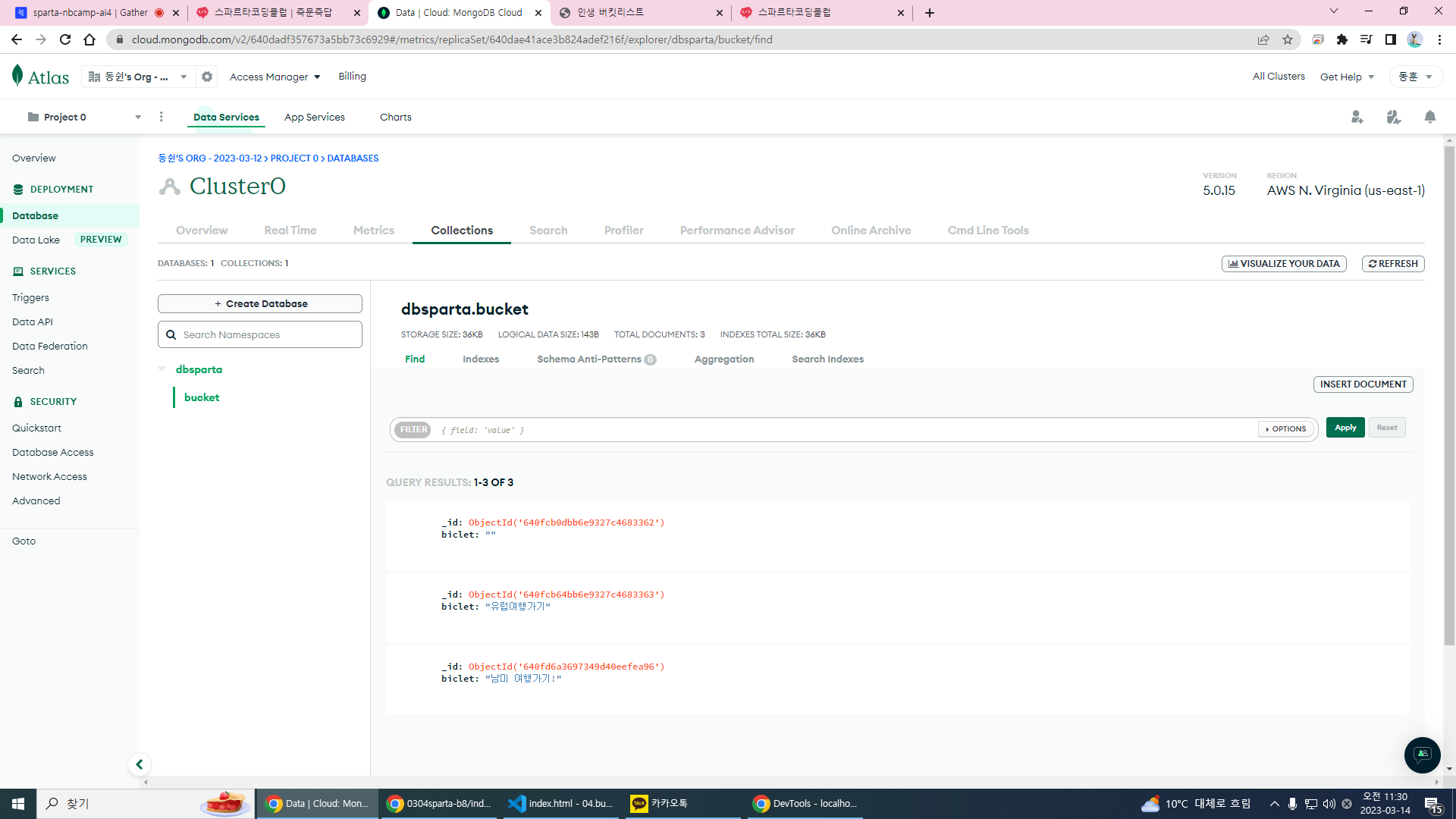Open browser extensions puzzle icon
1456x819 pixels.
pos(1342,39)
